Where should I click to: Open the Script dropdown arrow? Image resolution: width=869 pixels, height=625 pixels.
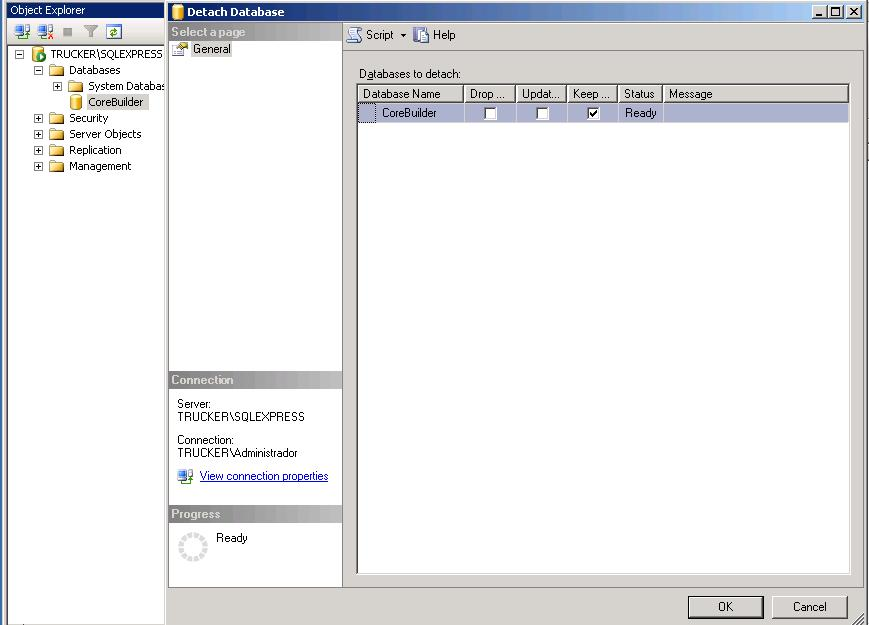point(403,35)
